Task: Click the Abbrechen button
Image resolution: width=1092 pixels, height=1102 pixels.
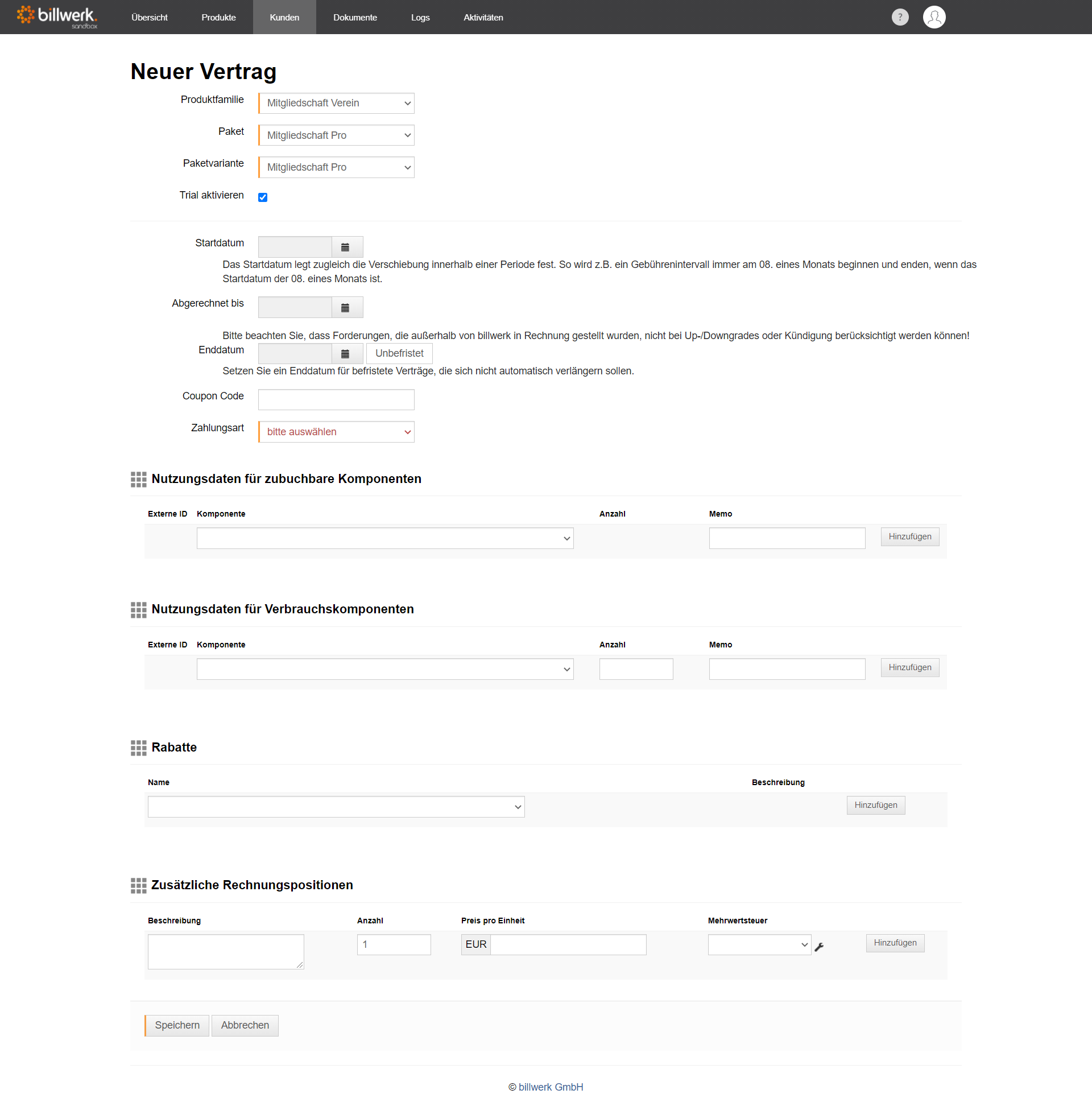Action: pyautogui.click(x=245, y=1025)
